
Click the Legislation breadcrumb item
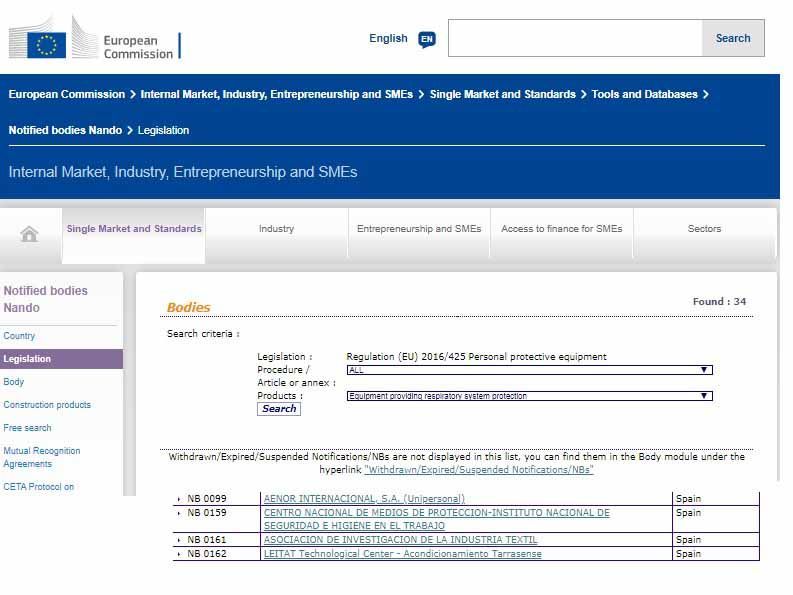pyautogui.click(x=163, y=130)
